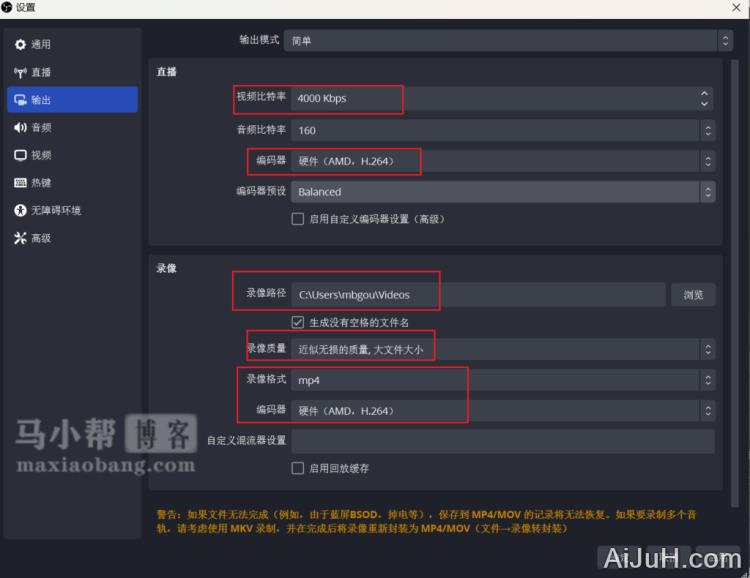The height and width of the screenshot is (578, 750).
Task: Click the 自定义混流器设置 input field
Action: [x=503, y=441]
